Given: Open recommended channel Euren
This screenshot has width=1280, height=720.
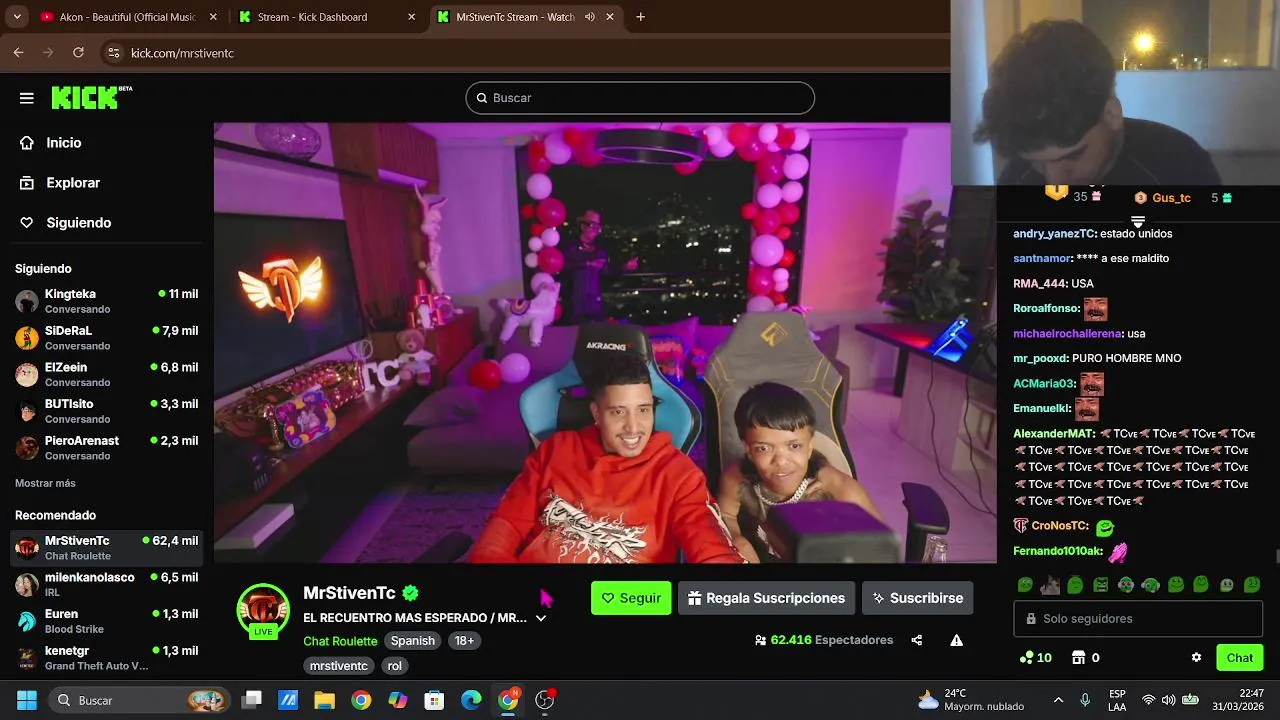Looking at the screenshot, I should point(106,621).
